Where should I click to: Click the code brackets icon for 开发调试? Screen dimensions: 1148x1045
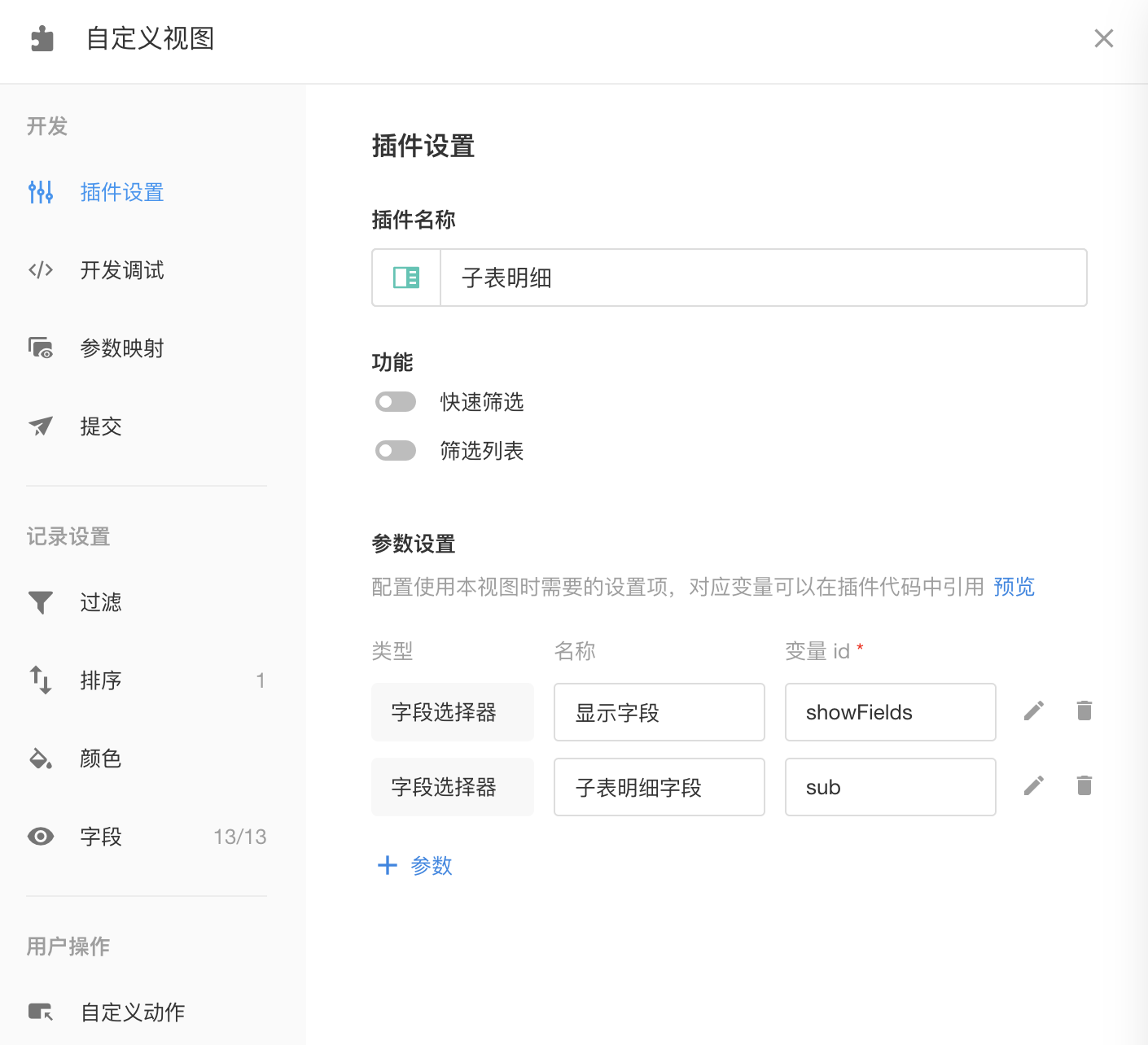pos(41,270)
